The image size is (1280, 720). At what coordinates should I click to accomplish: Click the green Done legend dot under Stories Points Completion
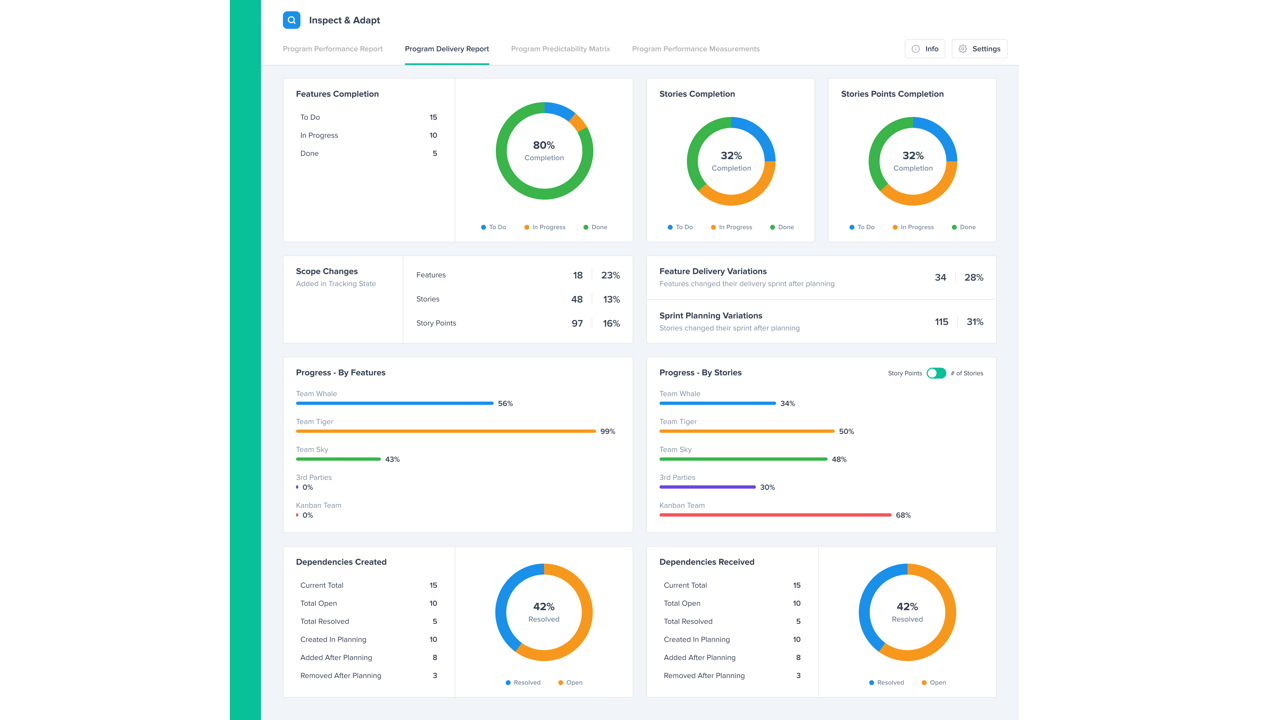click(x=954, y=227)
